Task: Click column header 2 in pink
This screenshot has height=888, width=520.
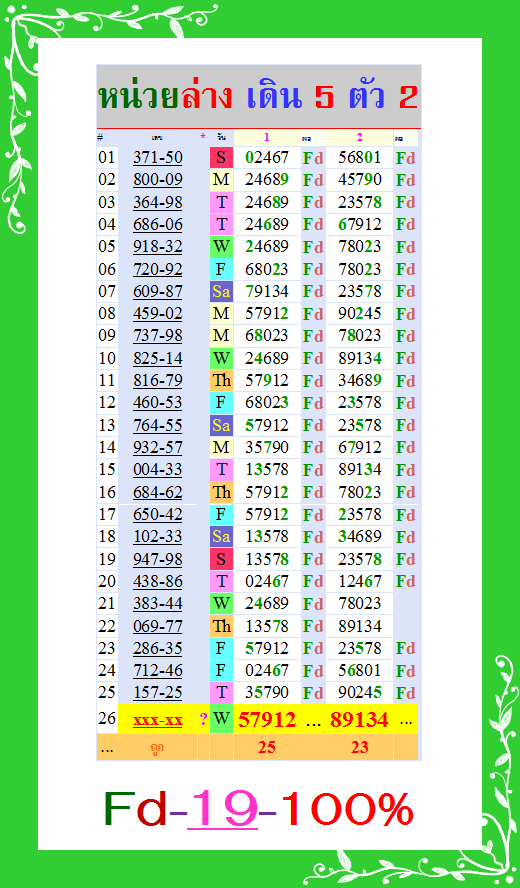Action: pos(360,137)
